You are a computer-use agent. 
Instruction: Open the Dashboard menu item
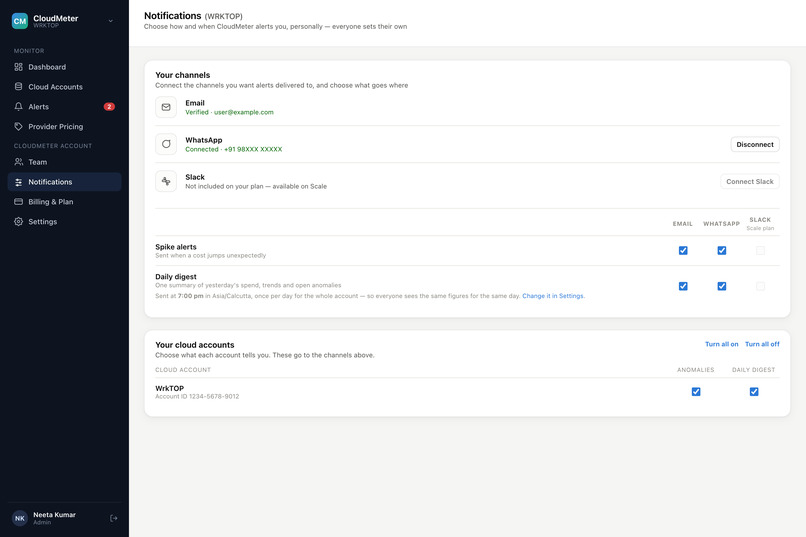pos(64,67)
